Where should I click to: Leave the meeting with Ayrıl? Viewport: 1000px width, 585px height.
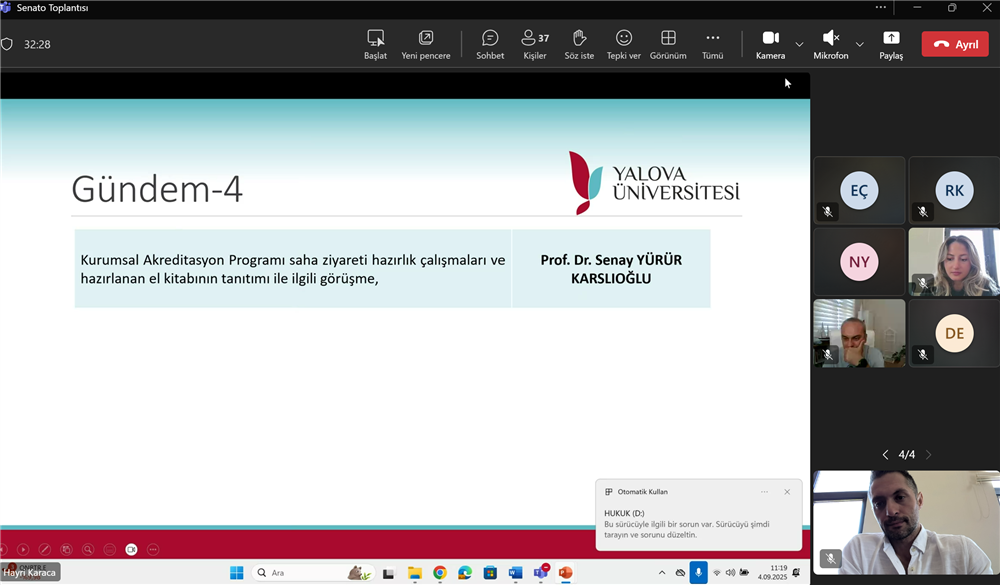[955, 44]
